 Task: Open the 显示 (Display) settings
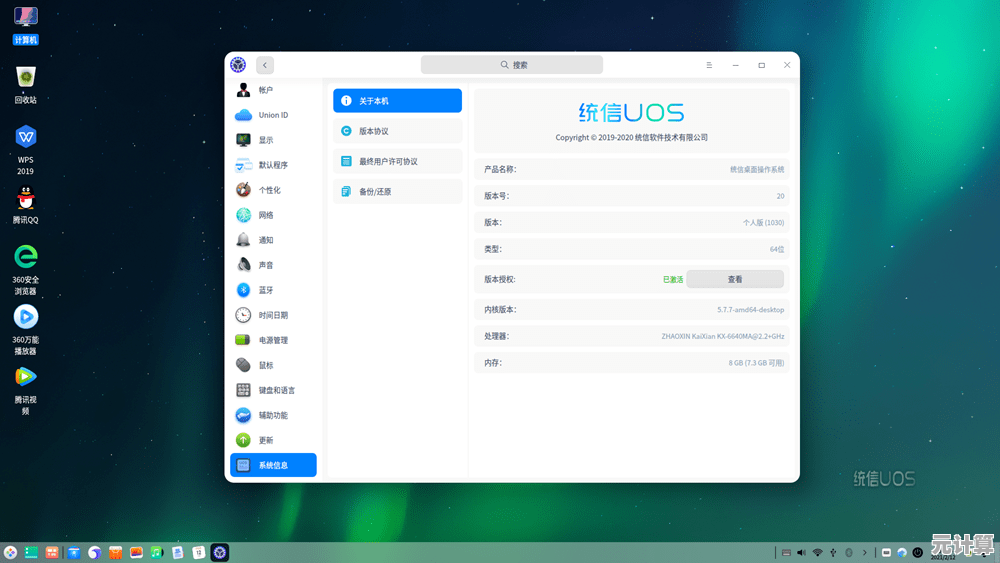coord(273,140)
